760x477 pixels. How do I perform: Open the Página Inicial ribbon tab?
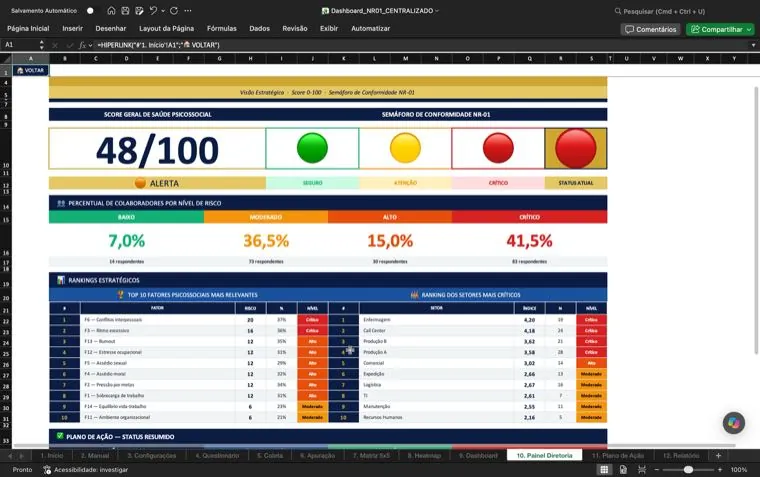[x=28, y=29]
